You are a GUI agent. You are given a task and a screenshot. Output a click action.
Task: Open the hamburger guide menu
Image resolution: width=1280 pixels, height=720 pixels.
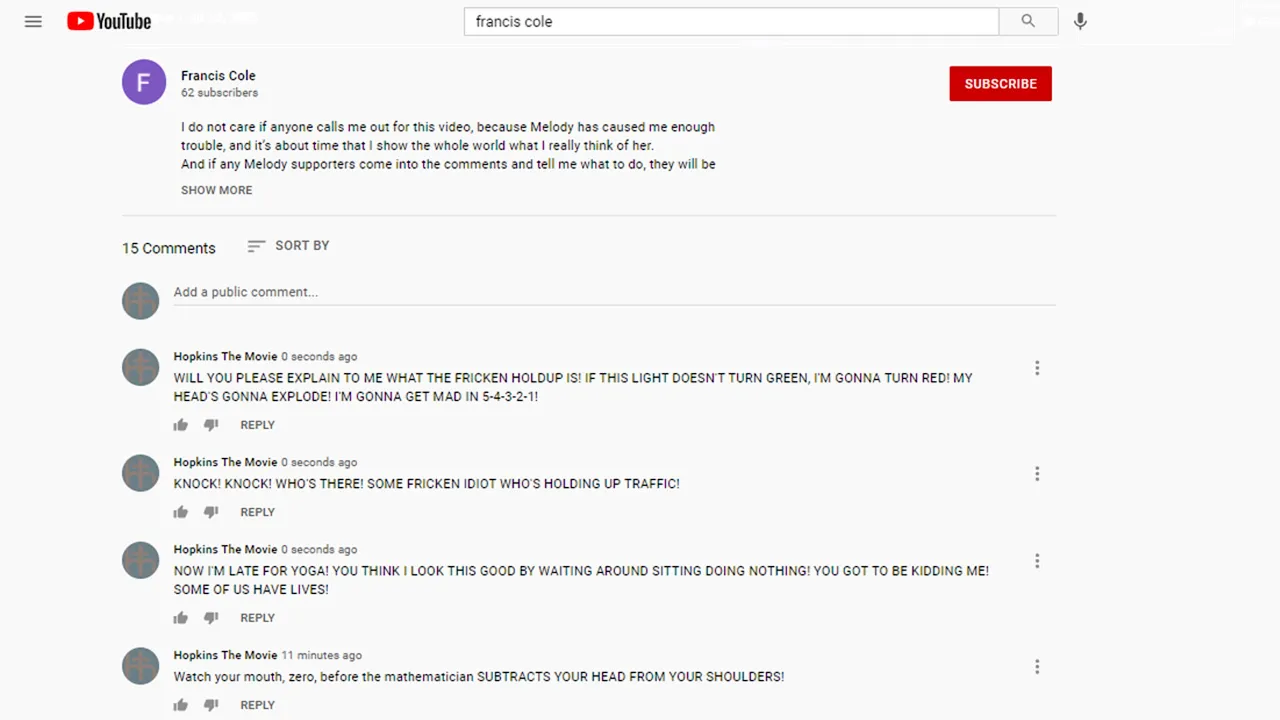(33, 21)
